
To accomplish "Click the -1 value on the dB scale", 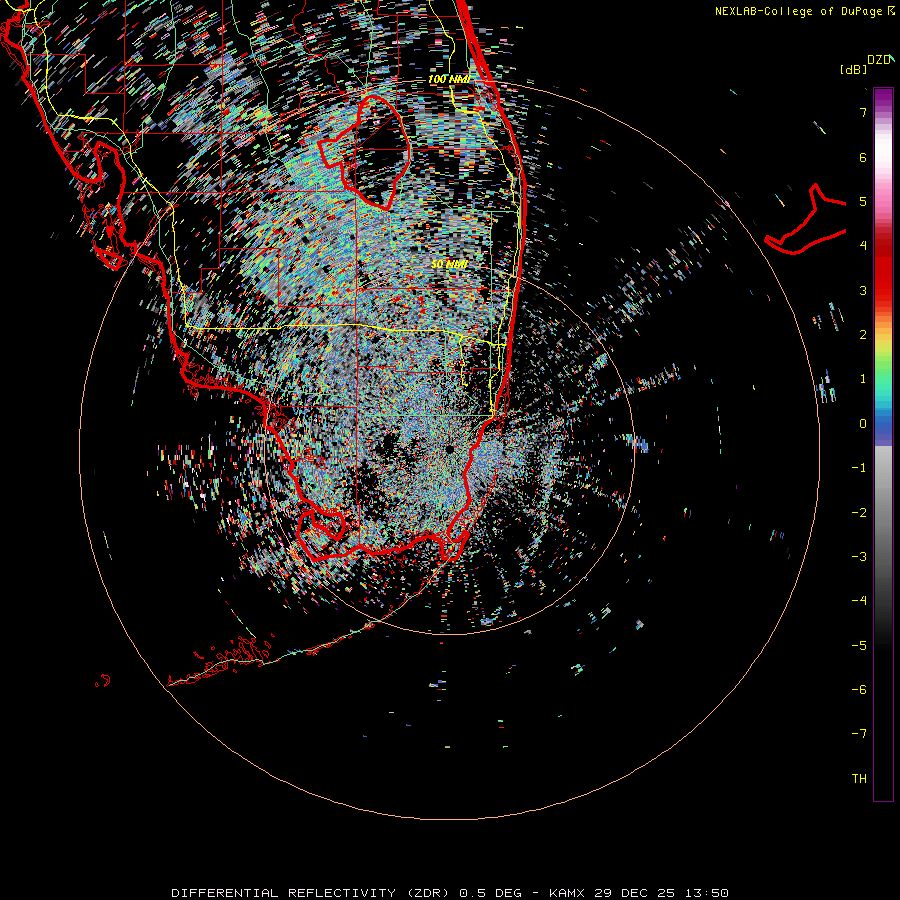I will [x=859, y=468].
